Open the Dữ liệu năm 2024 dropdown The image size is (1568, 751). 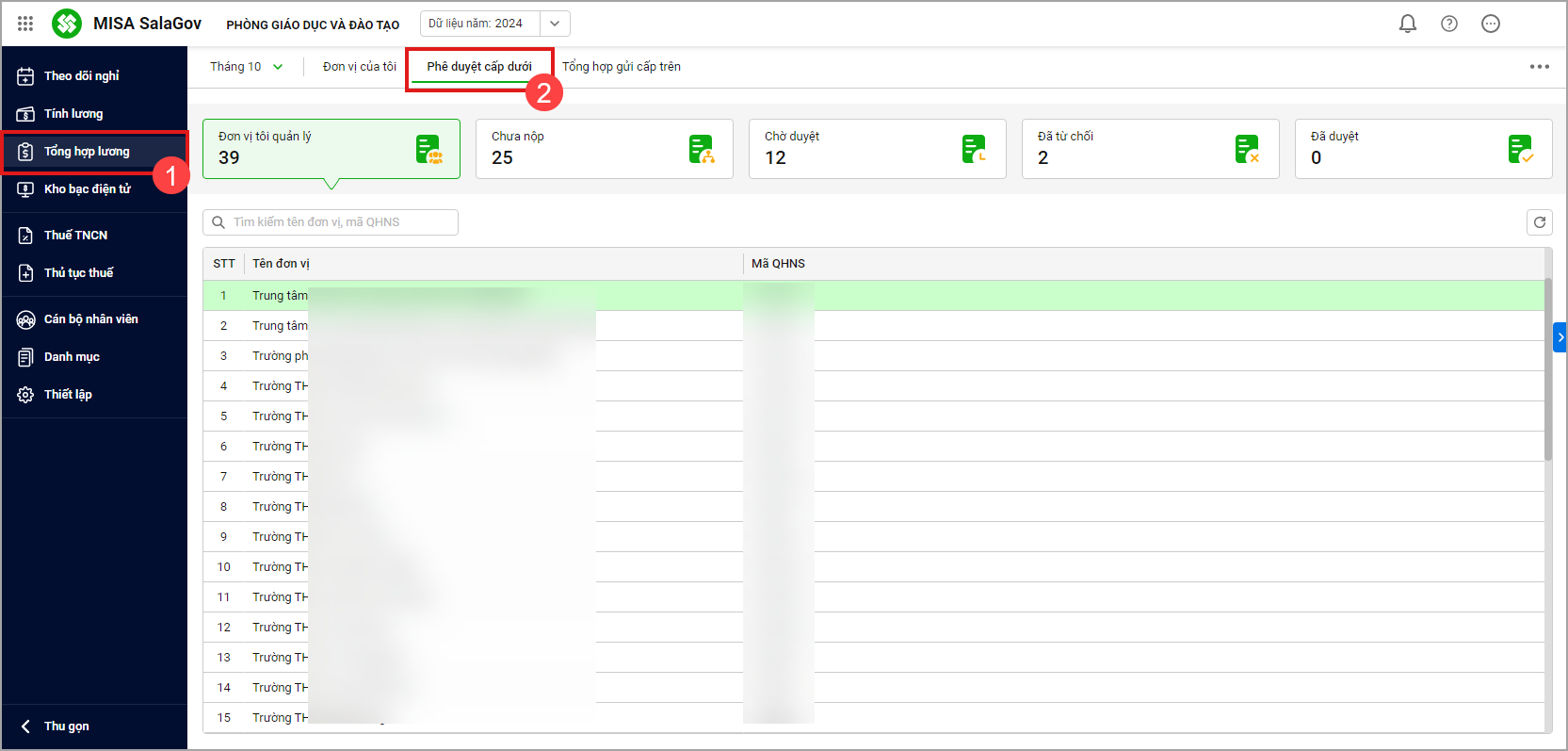(494, 24)
